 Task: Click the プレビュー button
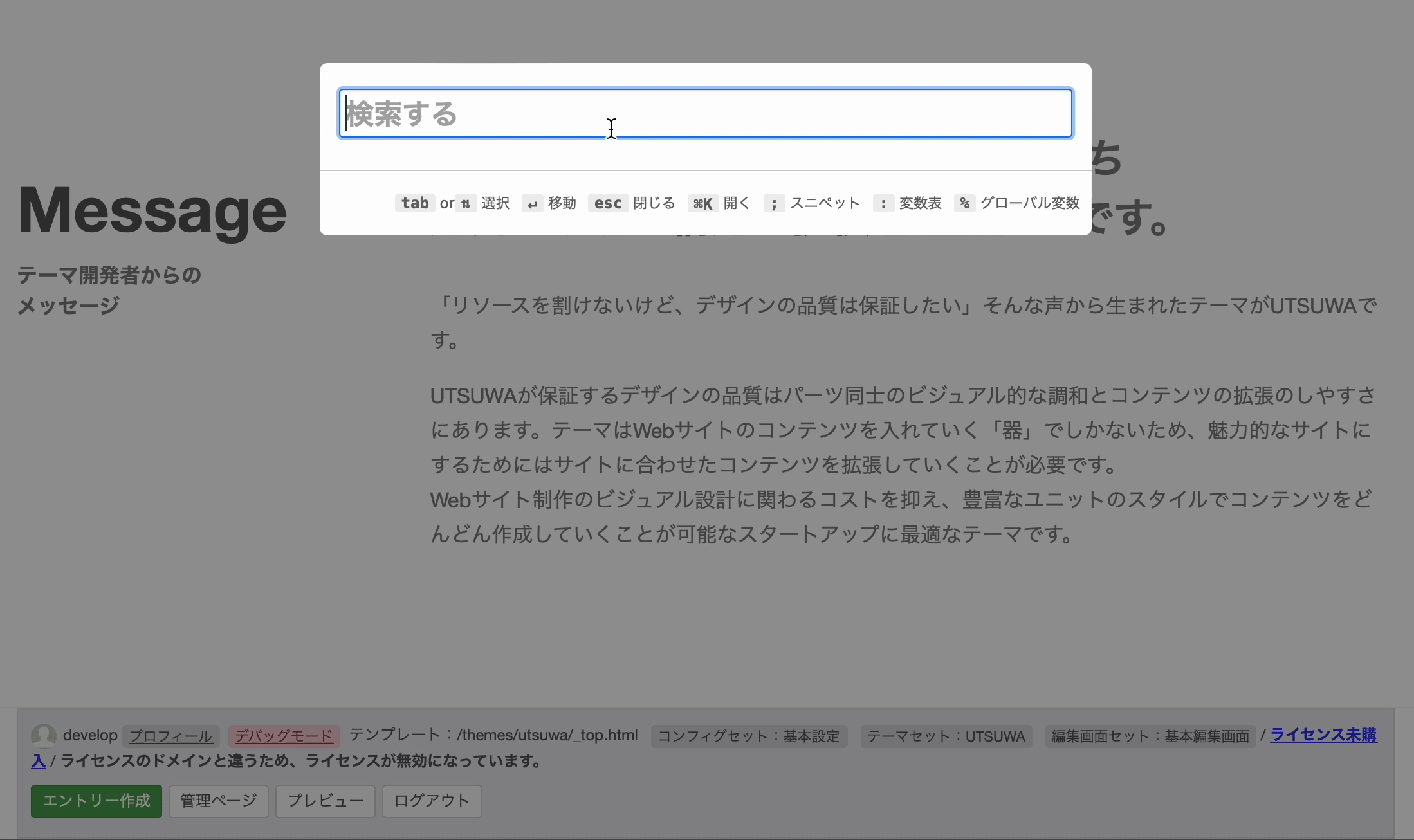pos(325,801)
